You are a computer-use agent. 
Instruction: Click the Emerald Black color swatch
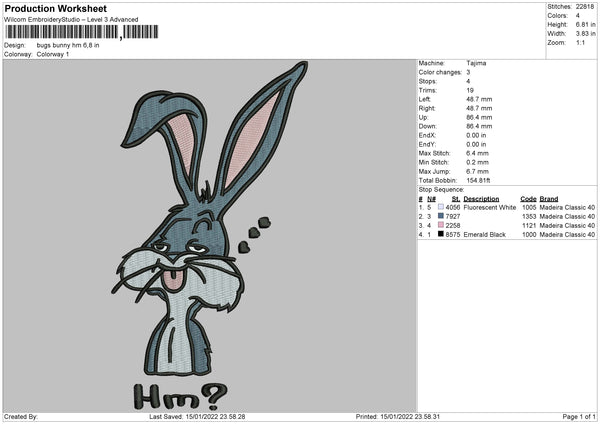[441, 234]
